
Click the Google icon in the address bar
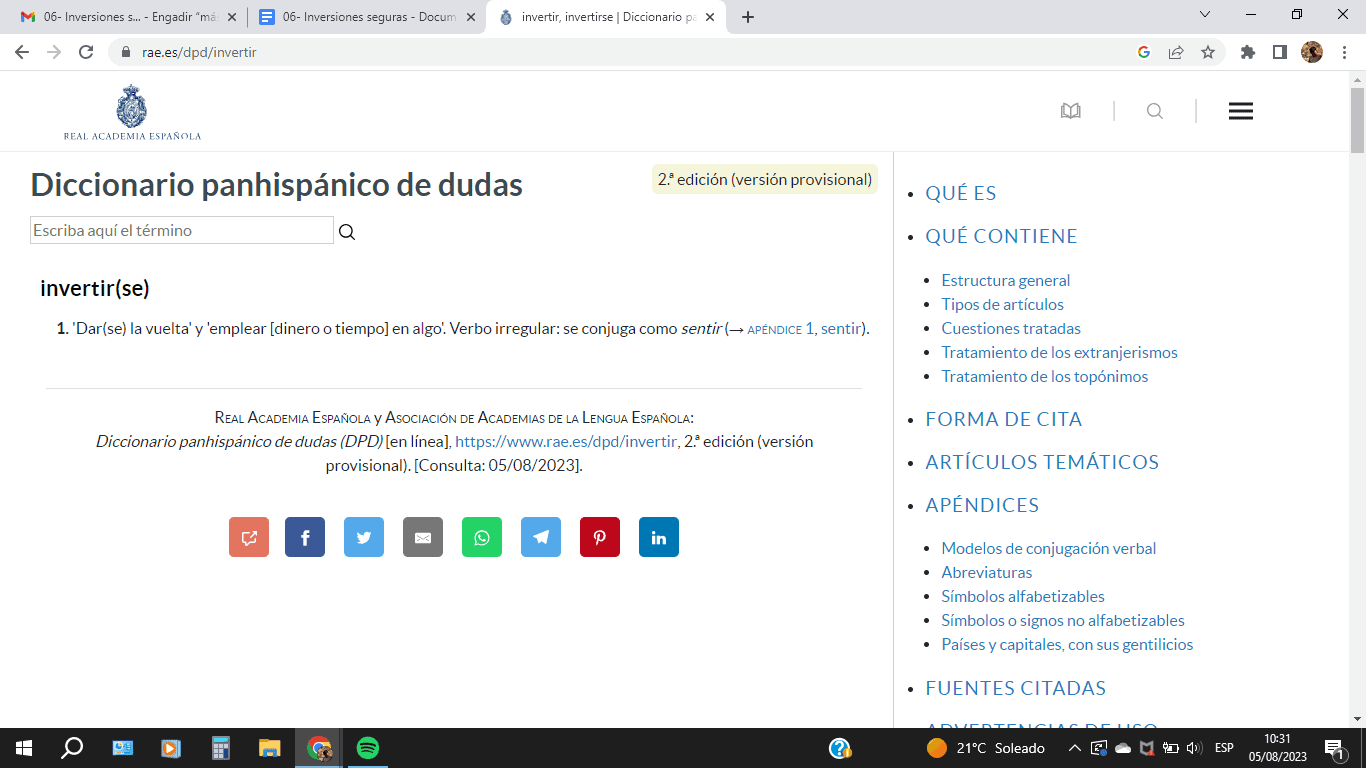pyautogui.click(x=1144, y=52)
